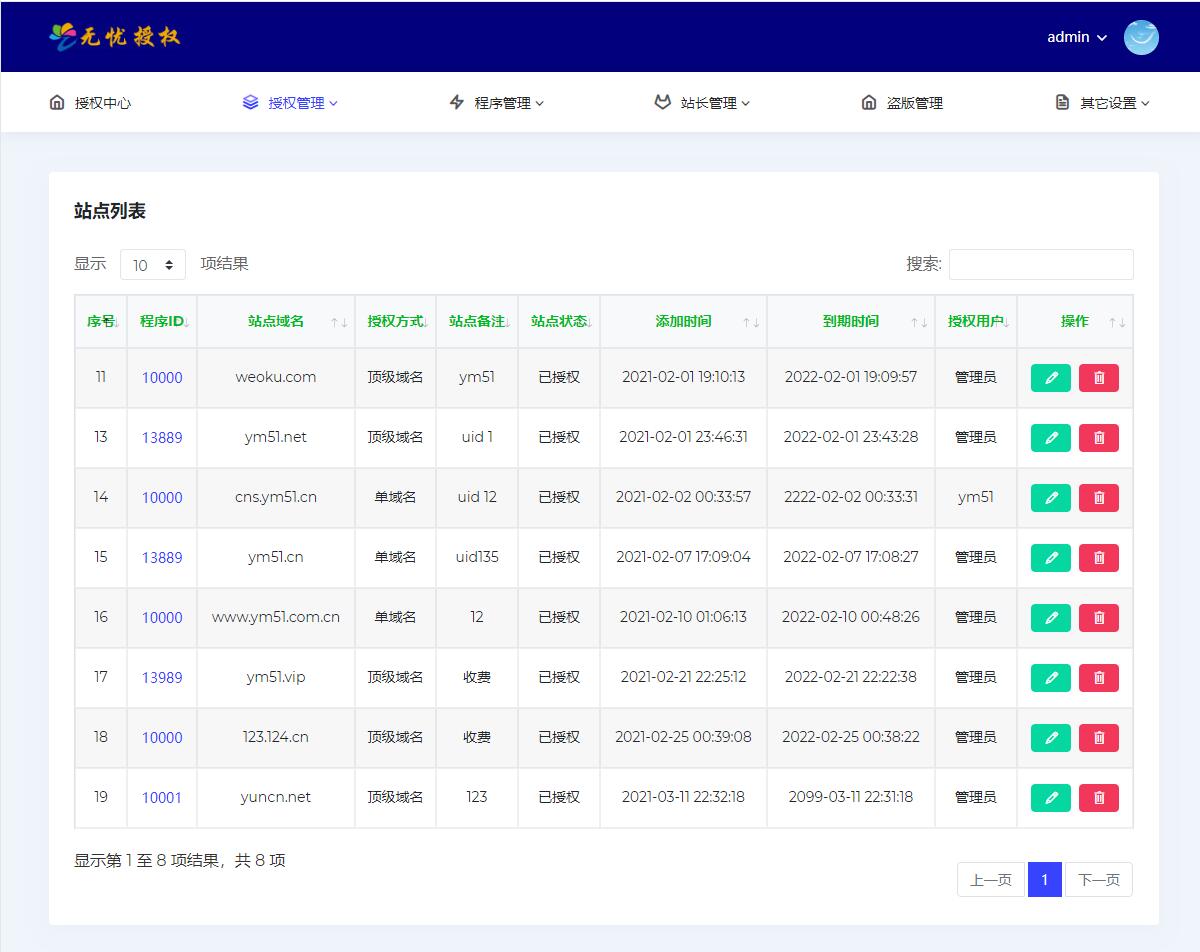Click the 无忧授权 logo

click(115, 37)
